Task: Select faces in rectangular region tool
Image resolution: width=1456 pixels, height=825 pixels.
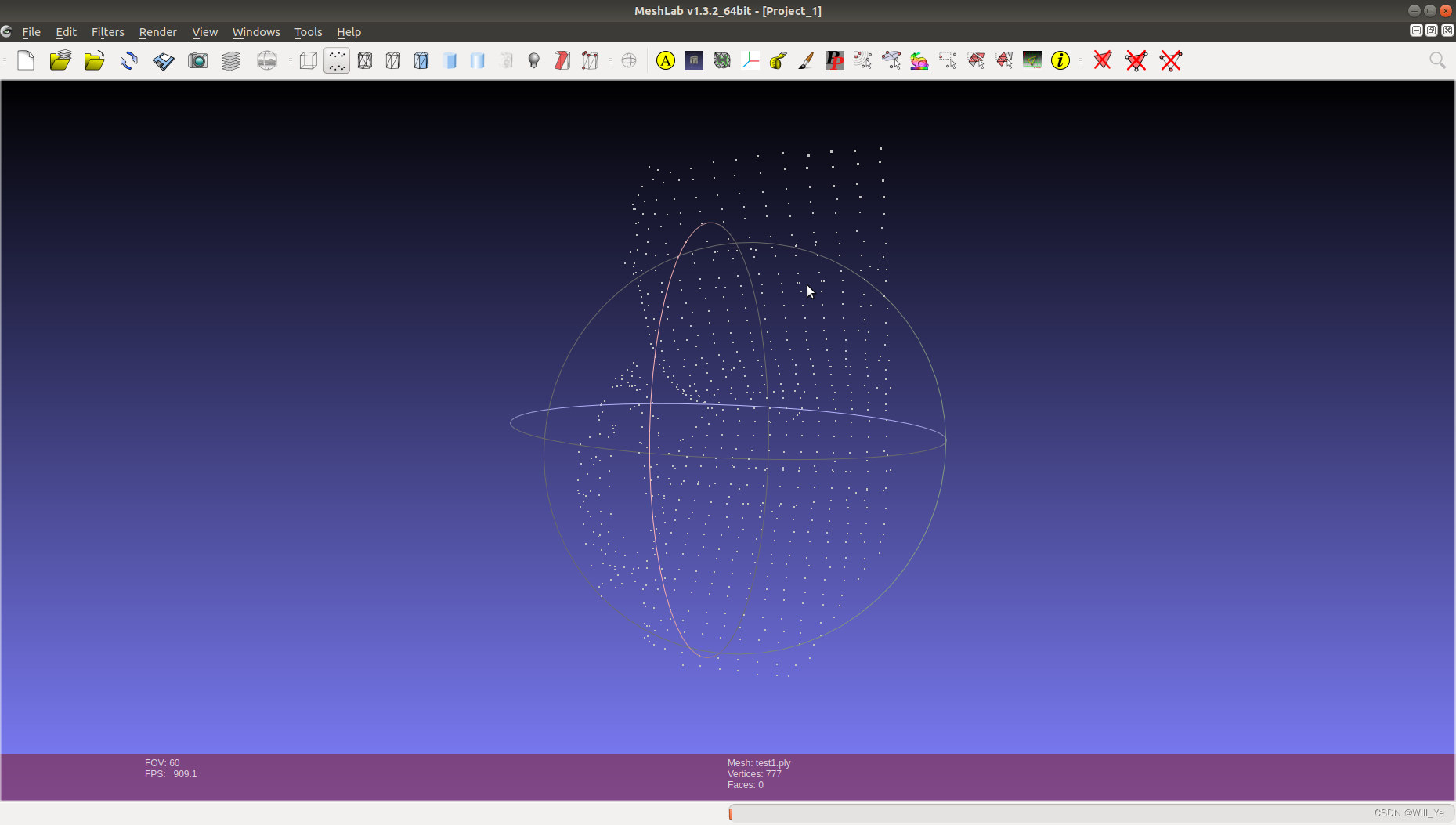Action: [976, 60]
